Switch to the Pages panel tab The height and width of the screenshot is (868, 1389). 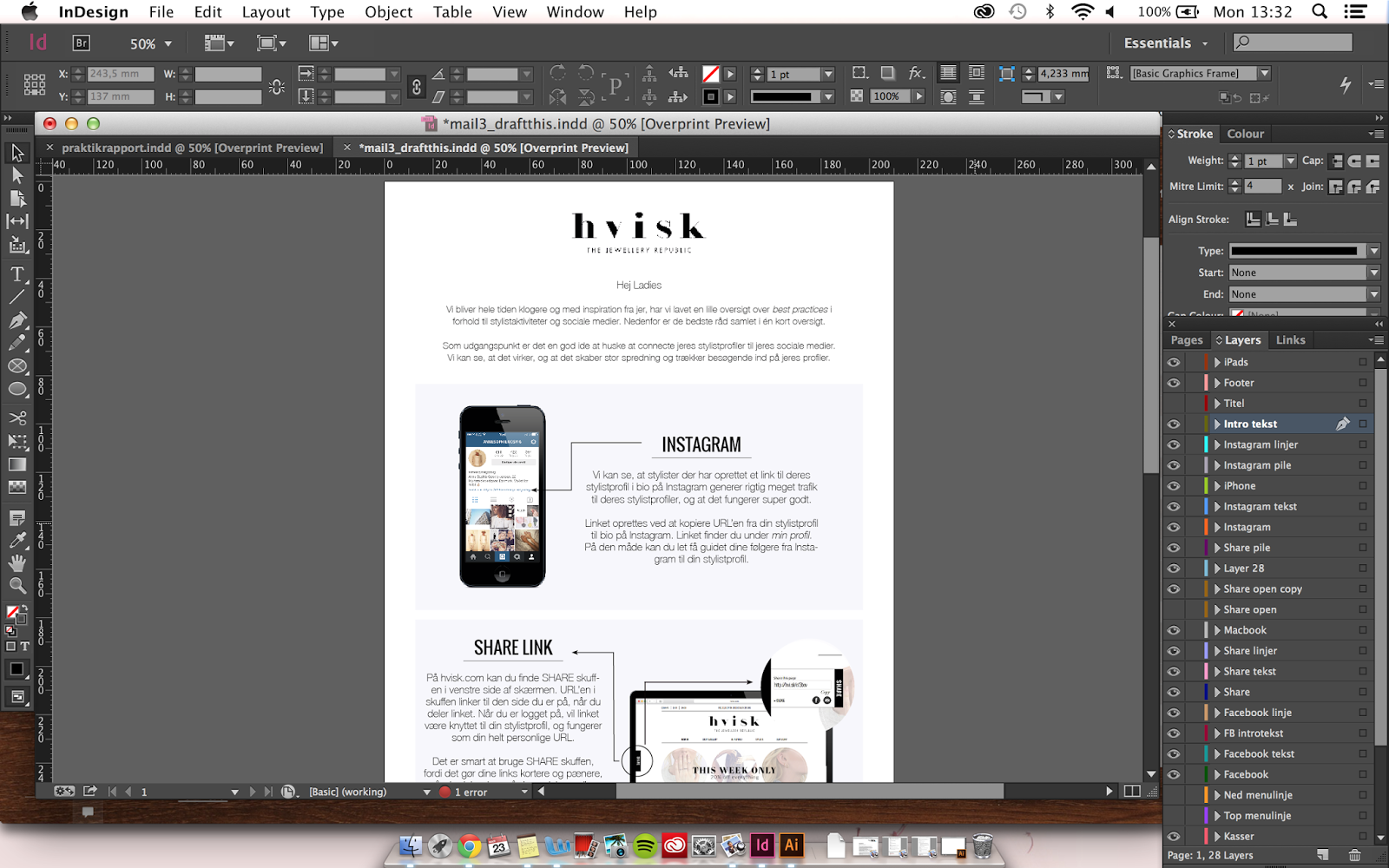pyautogui.click(x=1187, y=340)
